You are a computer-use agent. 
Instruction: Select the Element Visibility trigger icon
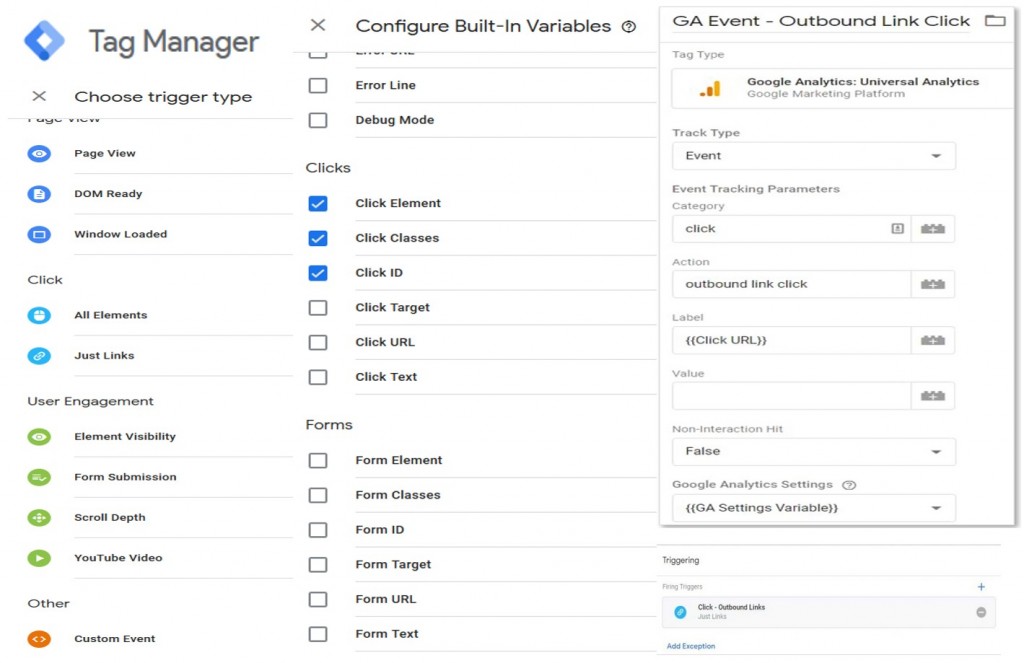click(x=39, y=437)
